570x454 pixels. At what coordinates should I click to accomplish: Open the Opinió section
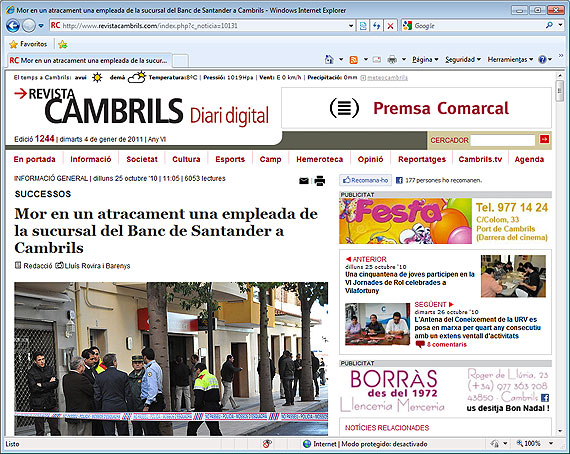pos(370,159)
